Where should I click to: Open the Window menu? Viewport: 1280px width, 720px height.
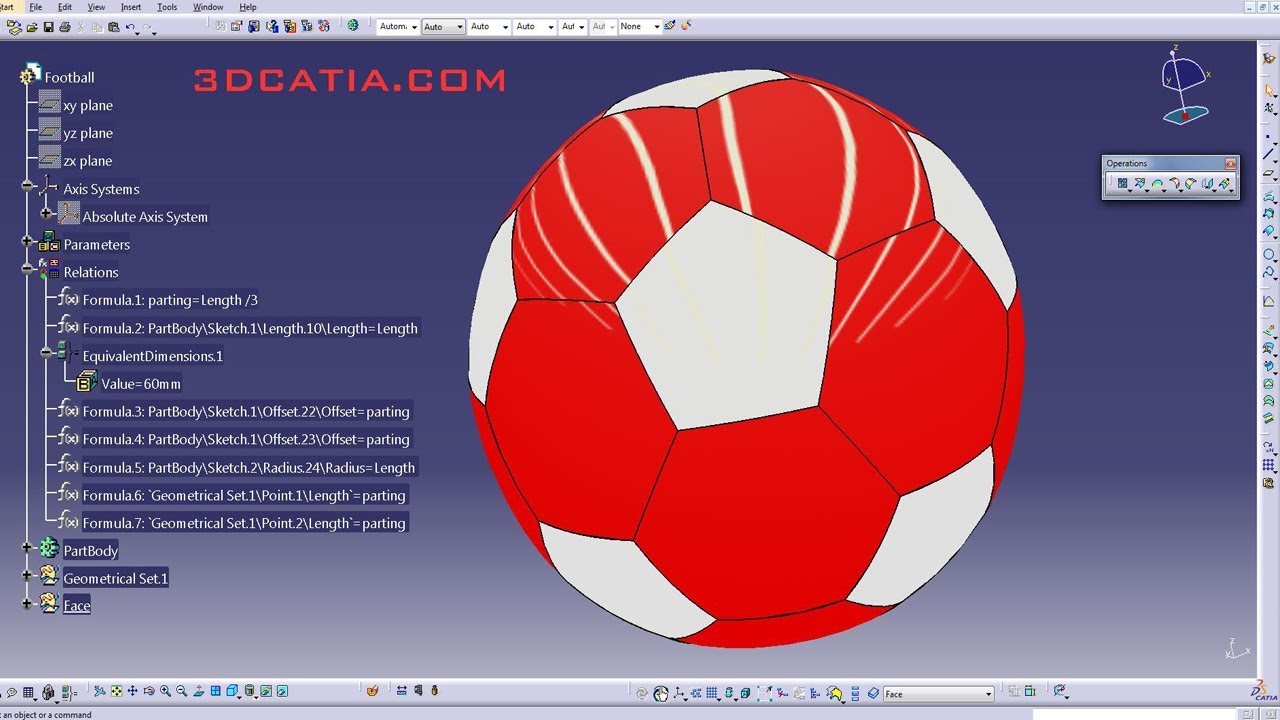coord(208,7)
